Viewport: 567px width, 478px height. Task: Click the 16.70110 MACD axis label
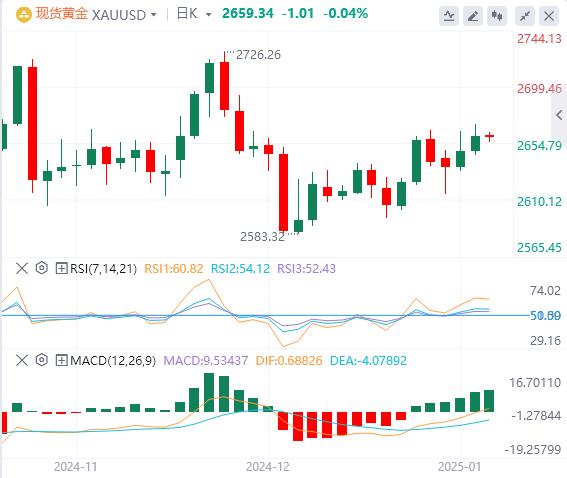coord(535,383)
